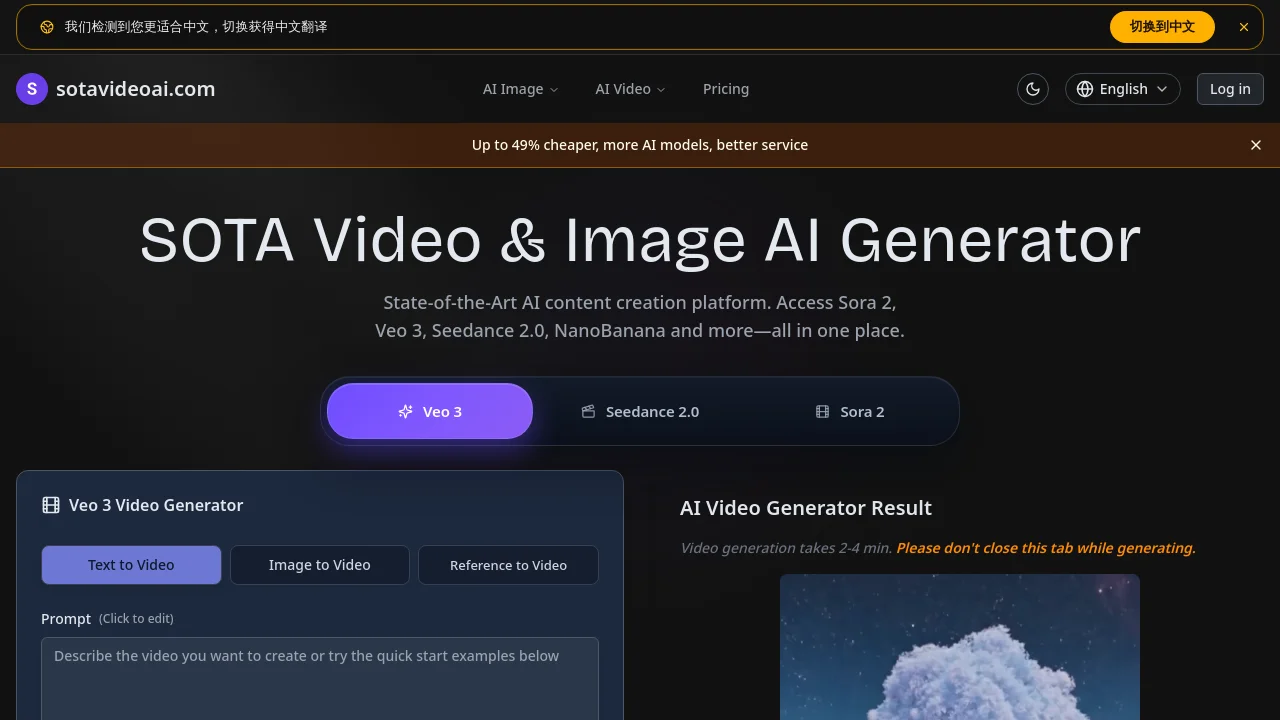Screen dimensions: 1280x720
Task: Click the 切换到中文 button
Action: (x=1162, y=27)
